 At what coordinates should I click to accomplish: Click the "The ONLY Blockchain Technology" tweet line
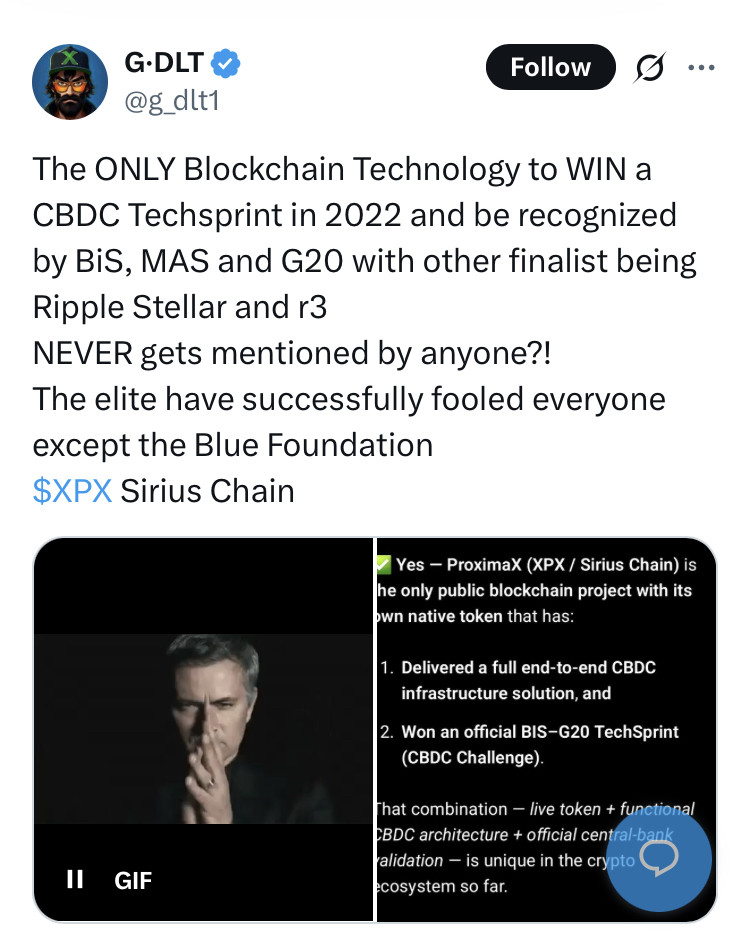[x=342, y=169]
